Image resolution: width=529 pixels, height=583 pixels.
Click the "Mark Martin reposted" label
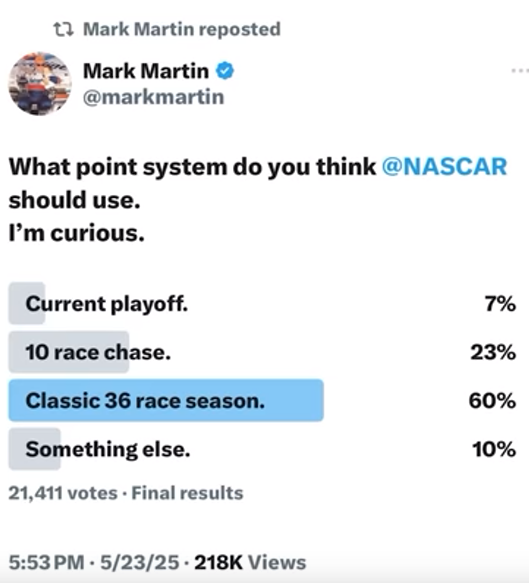[x=182, y=29]
